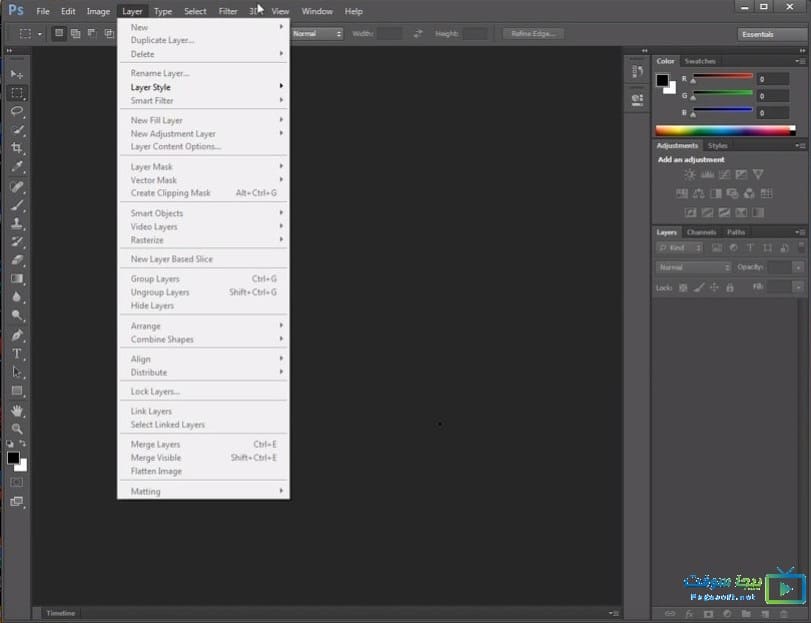811x623 pixels.
Task: Change screen mode icon in toolbox
Action: [17, 502]
